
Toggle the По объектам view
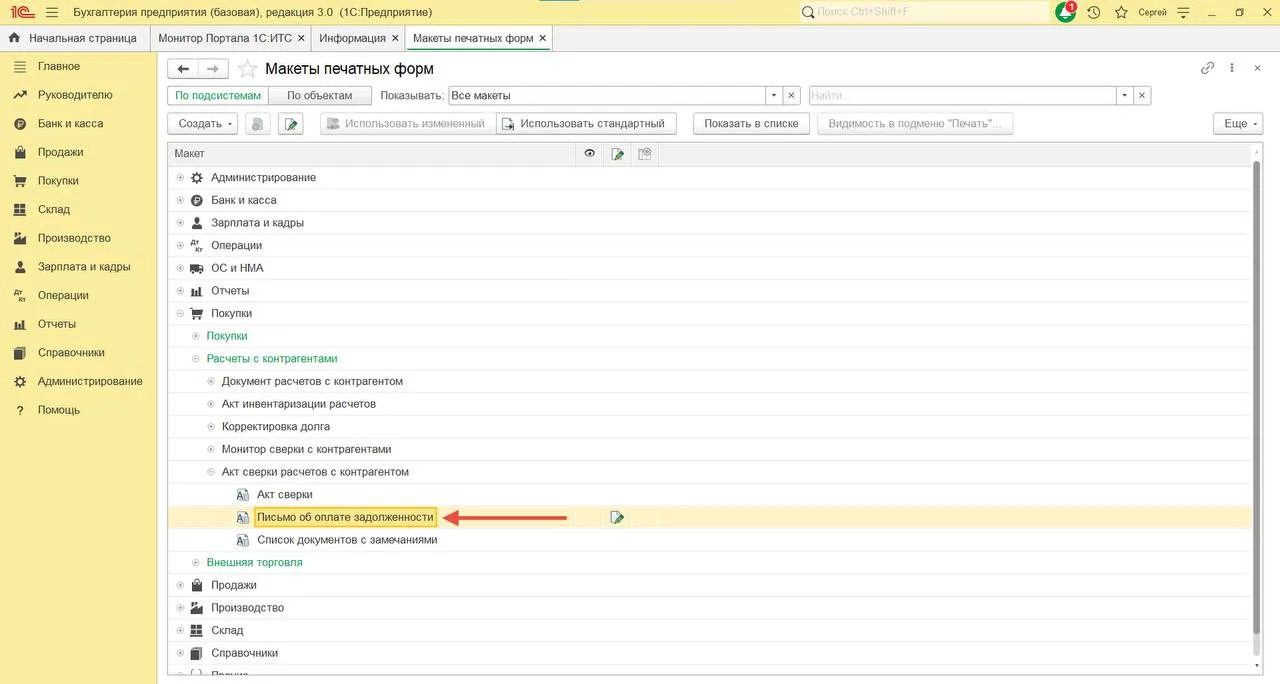[x=320, y=96]
